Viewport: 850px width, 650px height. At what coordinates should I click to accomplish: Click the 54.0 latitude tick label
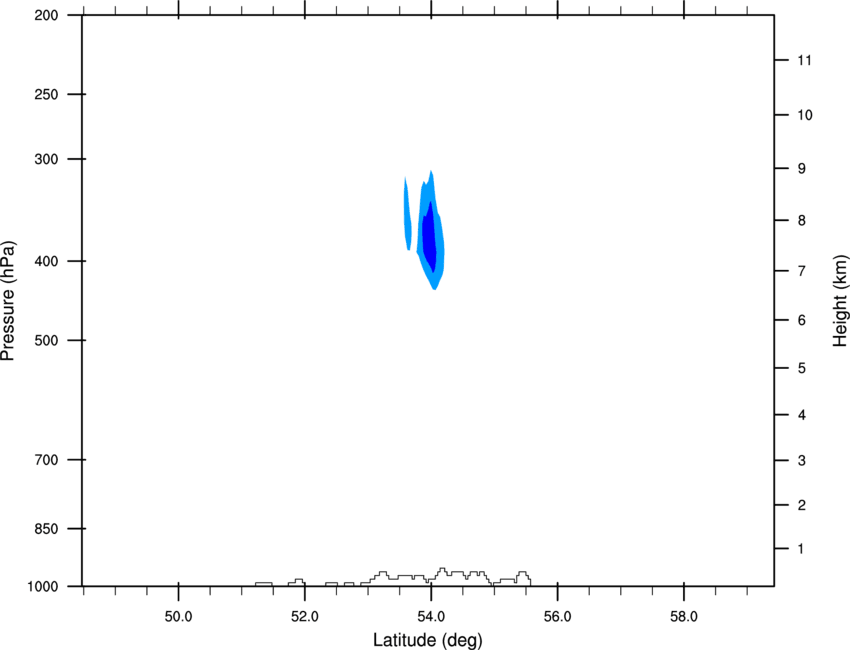(x=431, y=617)
